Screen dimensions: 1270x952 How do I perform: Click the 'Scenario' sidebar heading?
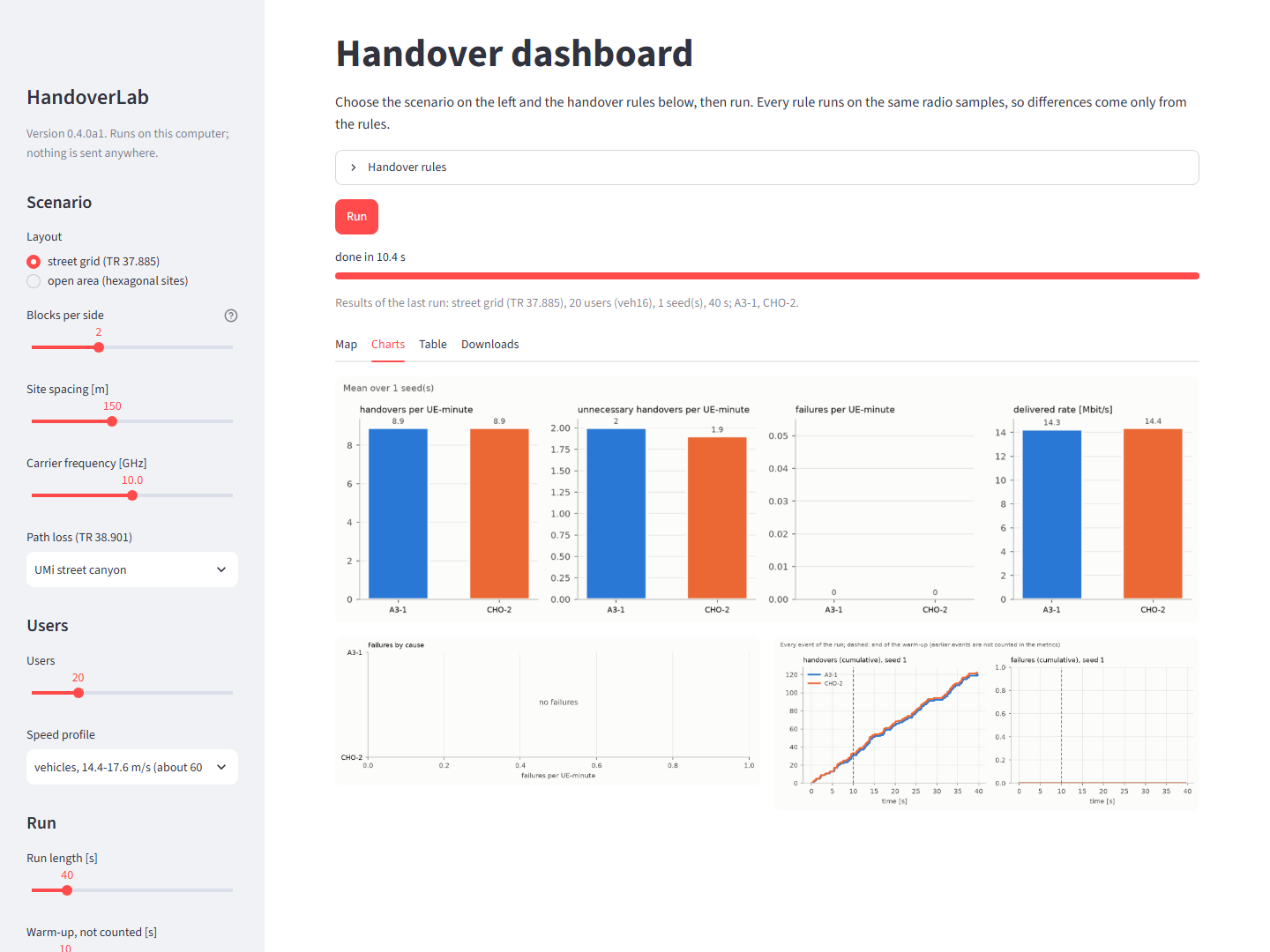(59, 203)
